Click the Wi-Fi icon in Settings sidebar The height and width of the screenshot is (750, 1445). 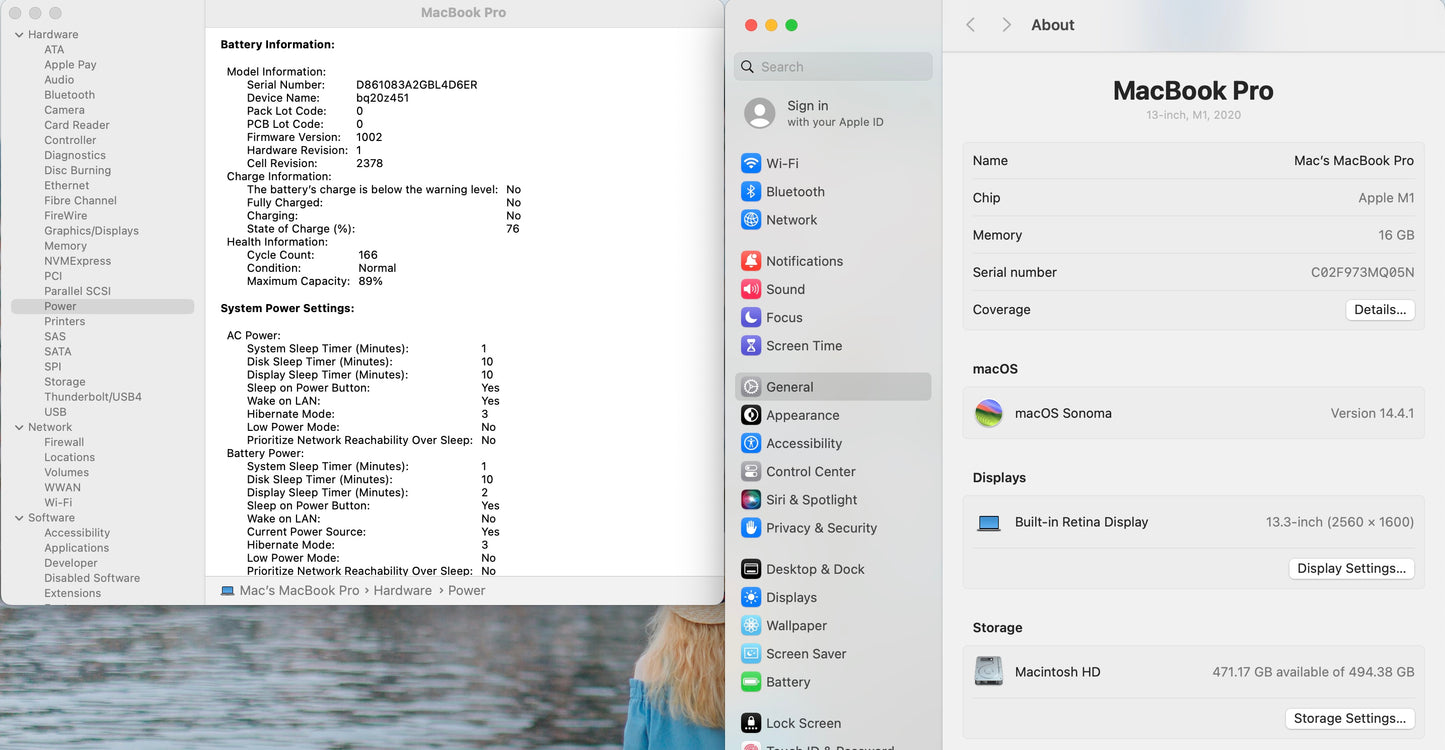751,163
